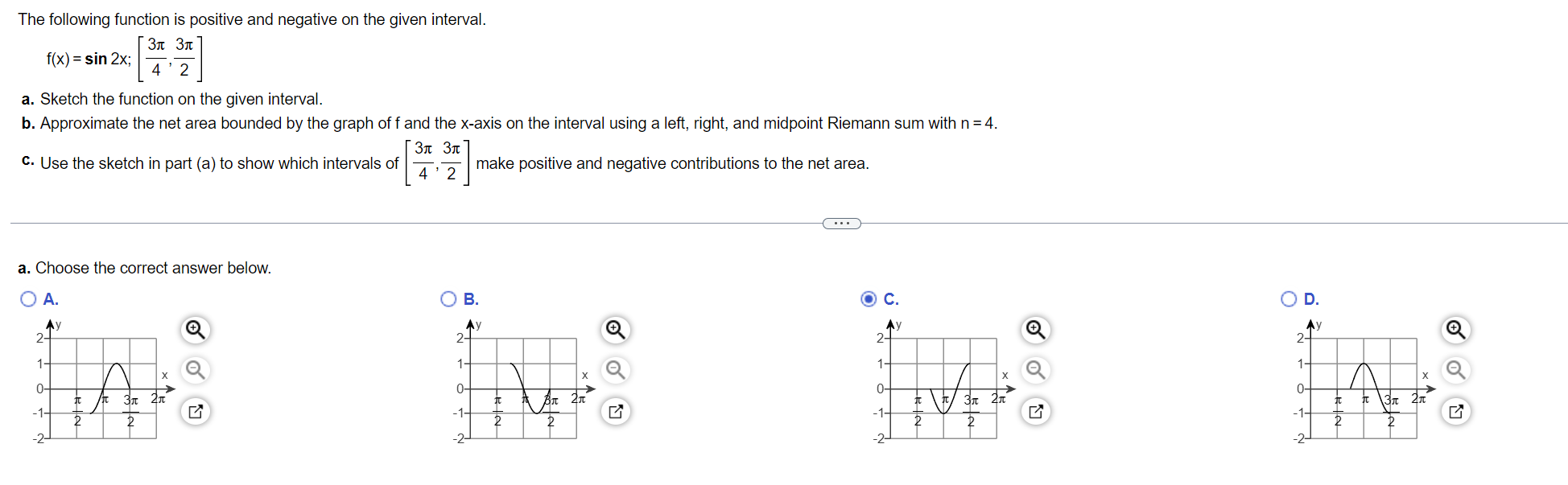Click the zoom-in magnifier for answer C

[1035, 330]
